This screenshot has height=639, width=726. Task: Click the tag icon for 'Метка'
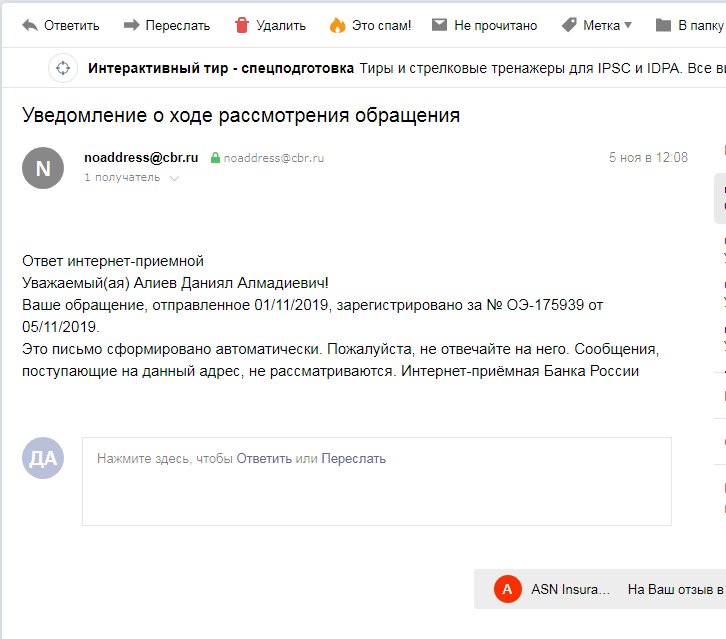pos(569,25)
